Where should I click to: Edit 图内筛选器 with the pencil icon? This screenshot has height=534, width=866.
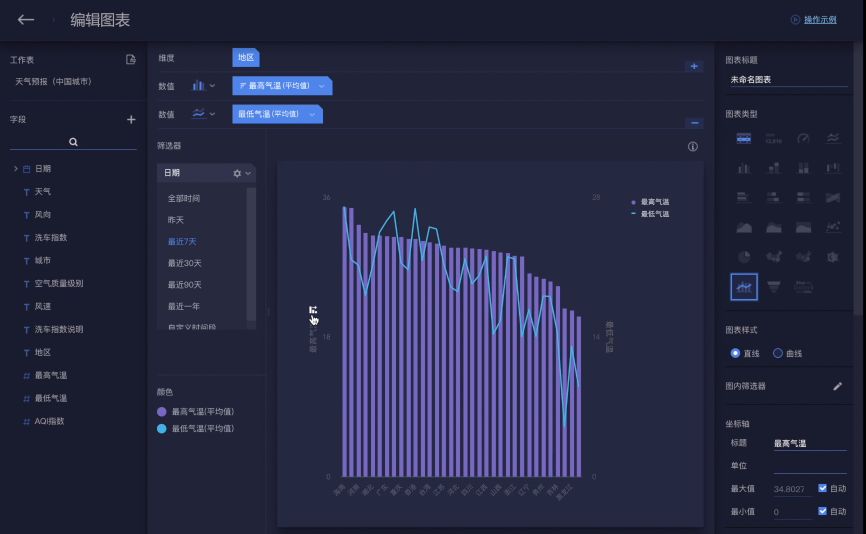pyautogui.click(x=837, y=387)
